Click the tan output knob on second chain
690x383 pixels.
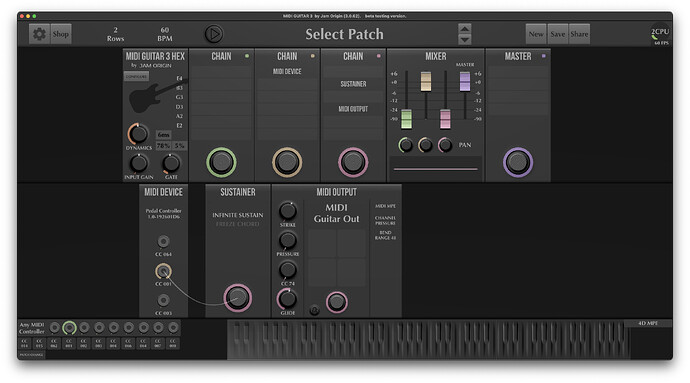(287, 162)
